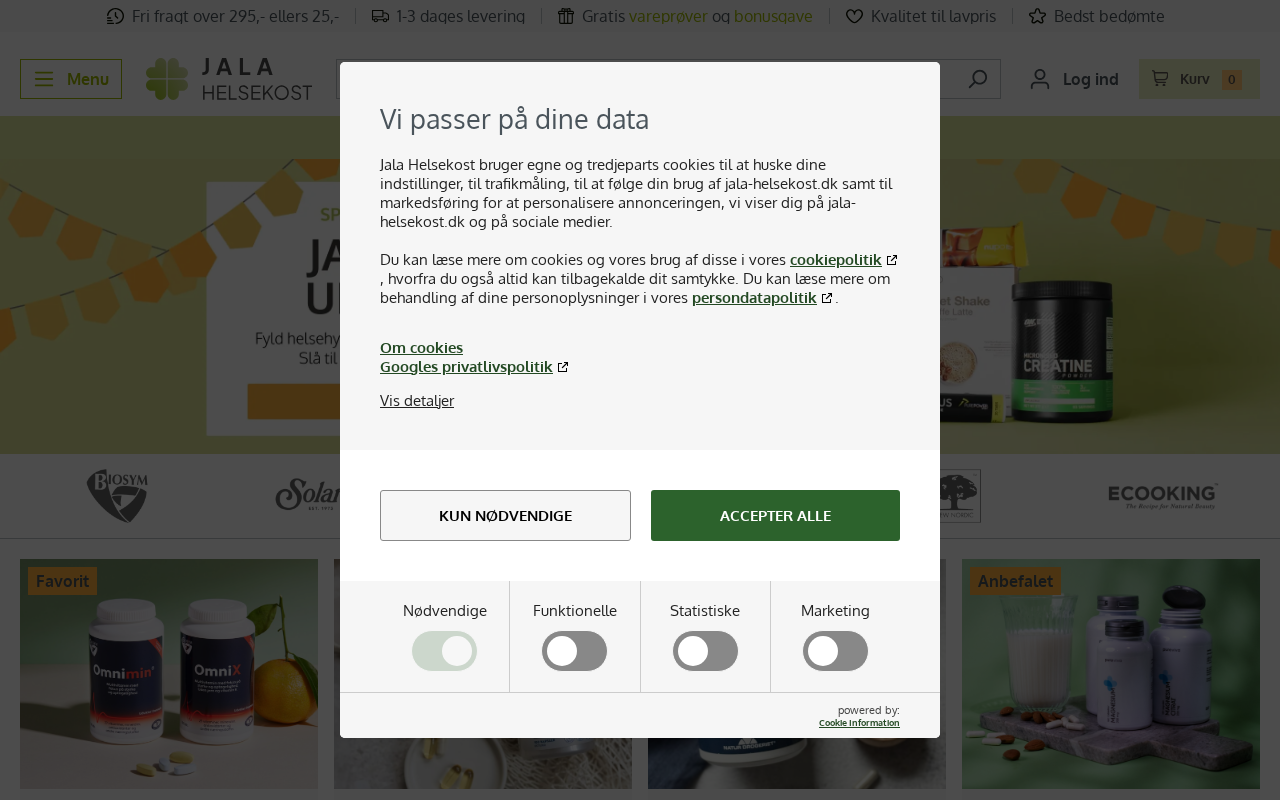The width and height of the screenshot is (1280, 800).
Task: Open the hamburger Menu
Action: (71, 79)
